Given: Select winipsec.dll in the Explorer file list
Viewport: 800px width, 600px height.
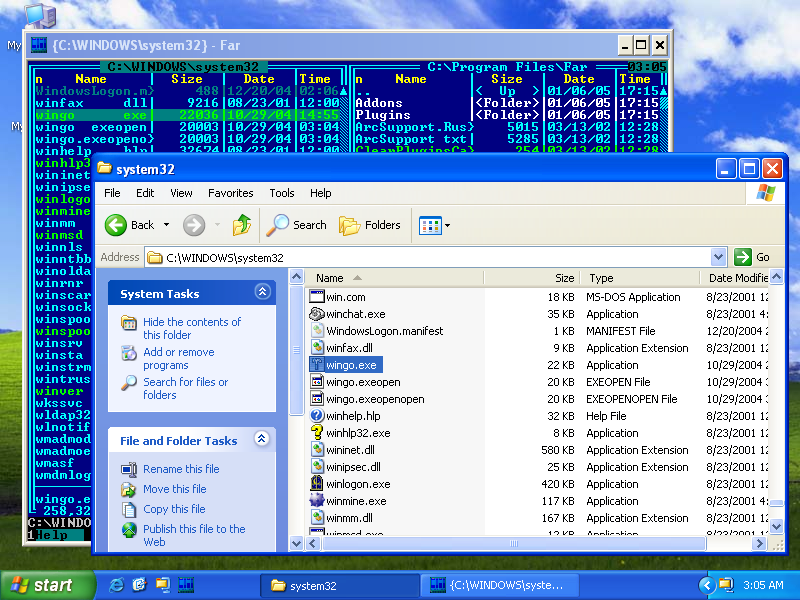Looking at the screenshot, I should point(353,467).
